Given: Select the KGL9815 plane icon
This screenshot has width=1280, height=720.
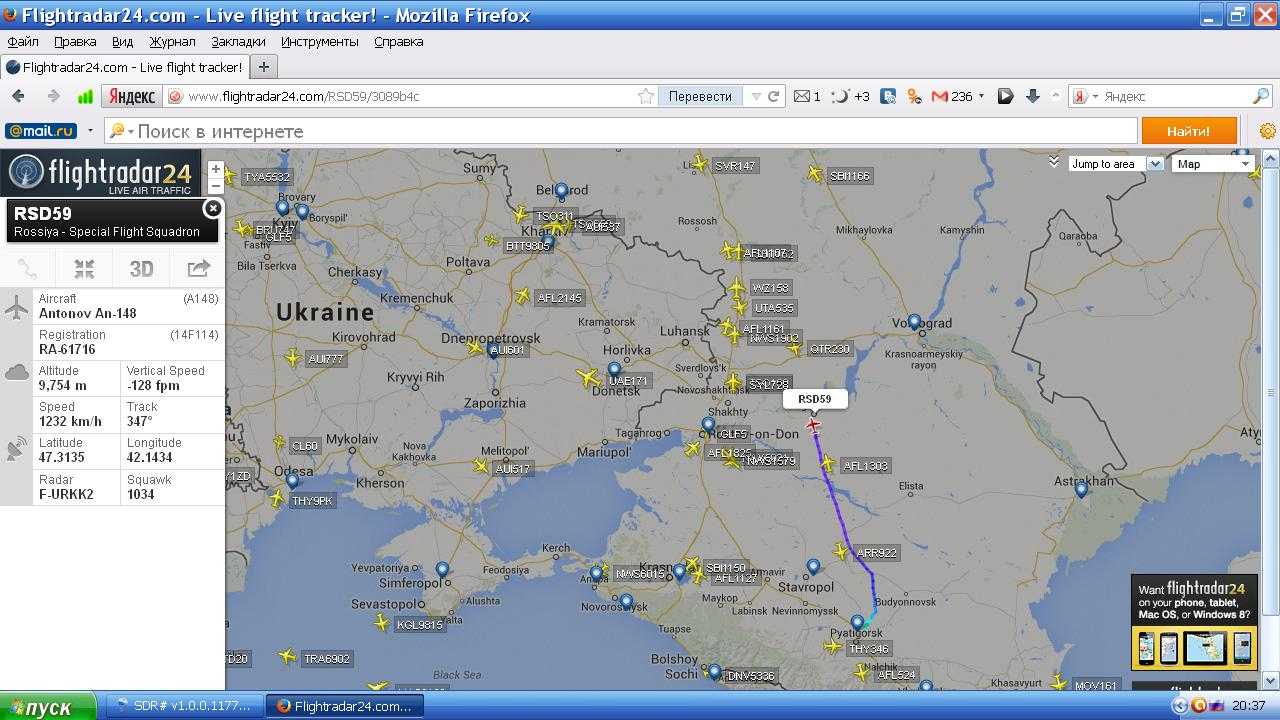Looking at the screenshot, I should (x=381, y=623).
